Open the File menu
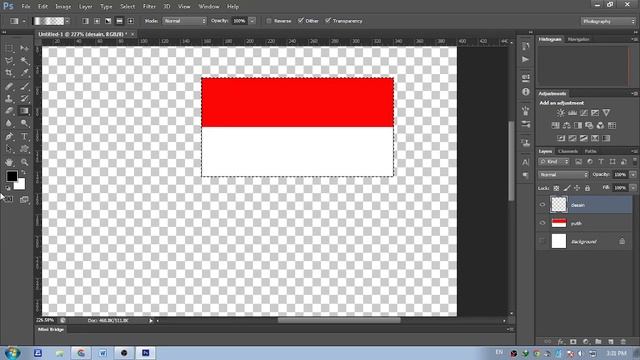Screen dimensions: 640x360 (26, 7)
